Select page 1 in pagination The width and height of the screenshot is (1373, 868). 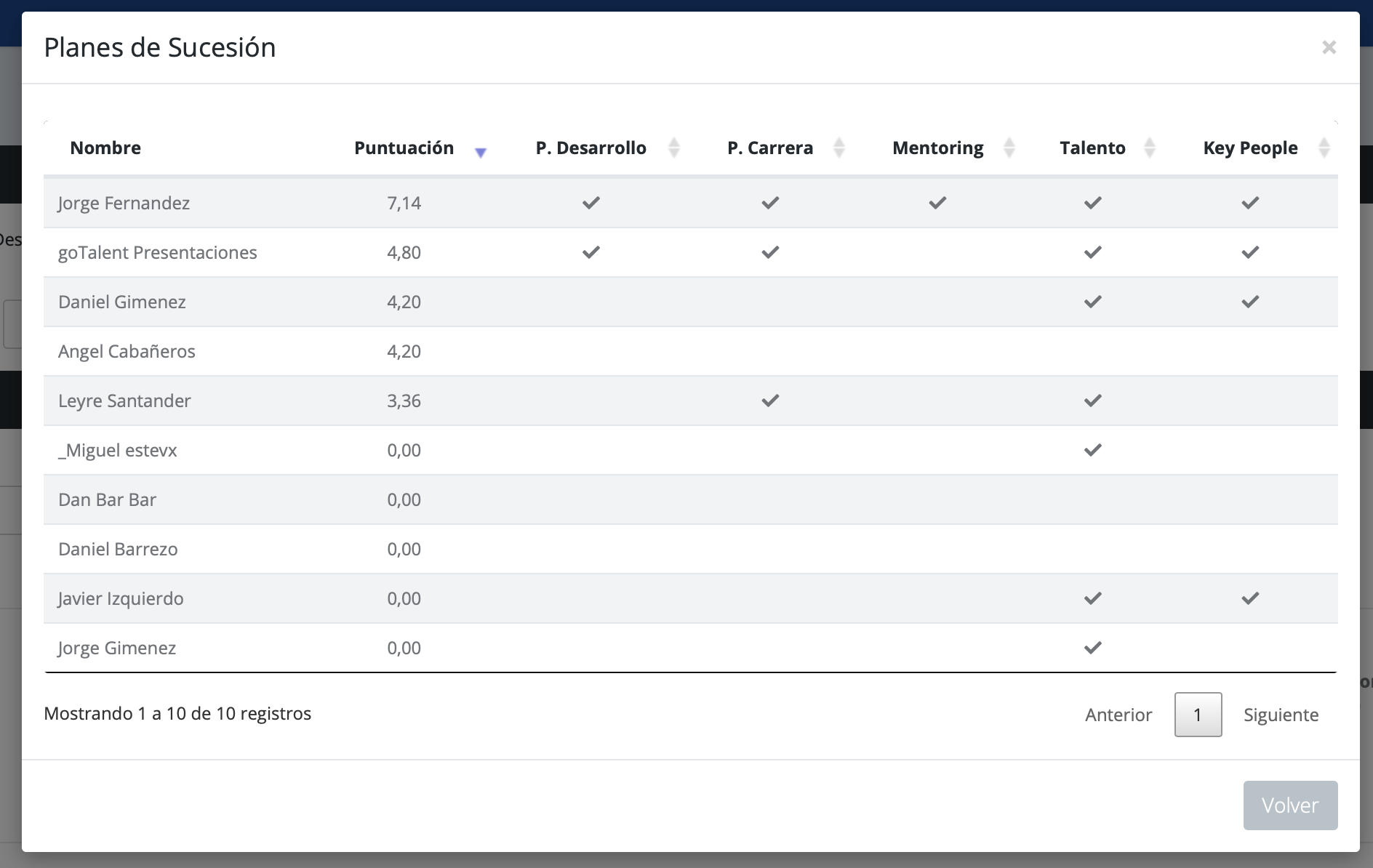point(1198,715)
